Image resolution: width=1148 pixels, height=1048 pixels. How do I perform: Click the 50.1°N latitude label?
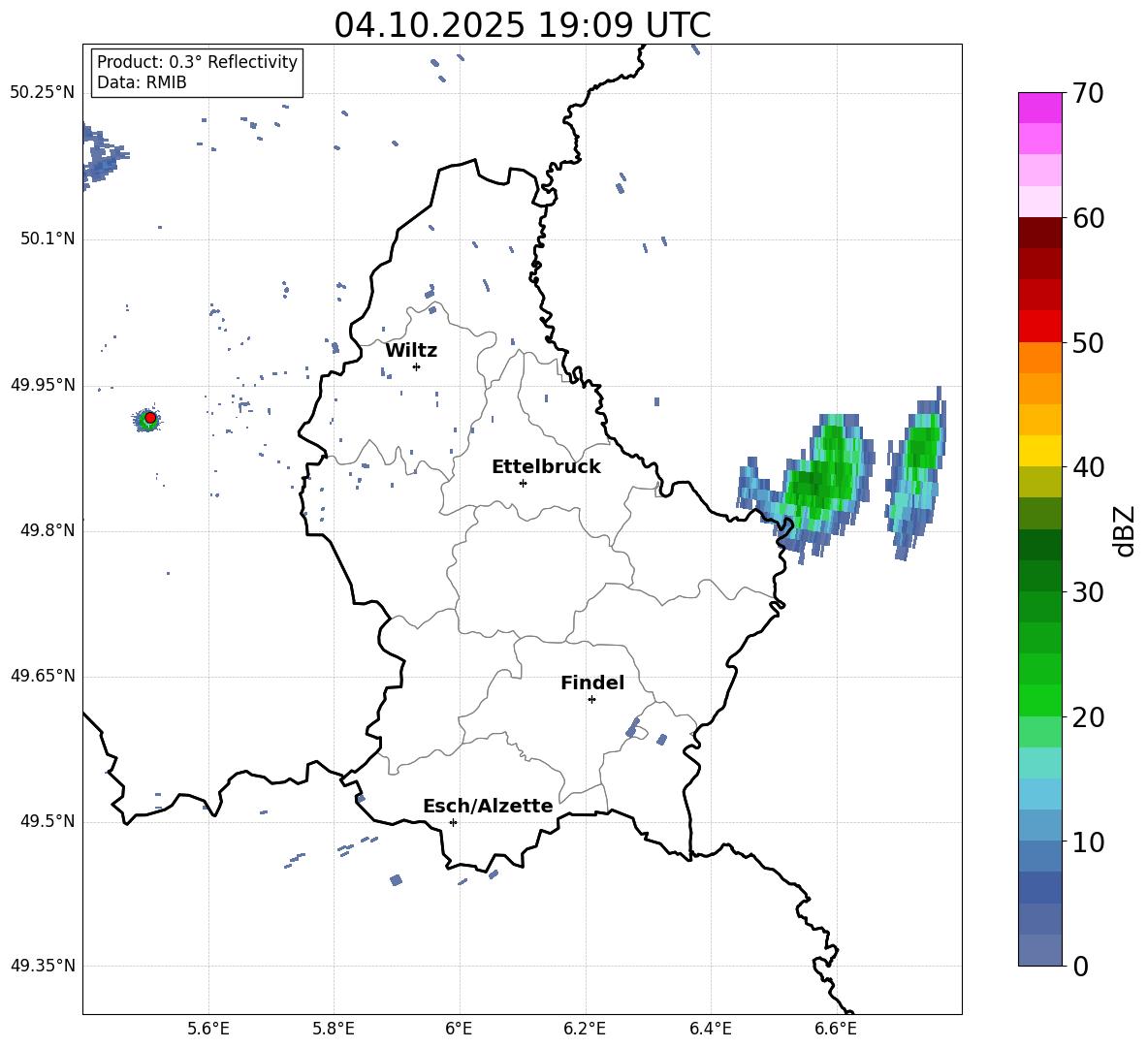pos(48,238)
